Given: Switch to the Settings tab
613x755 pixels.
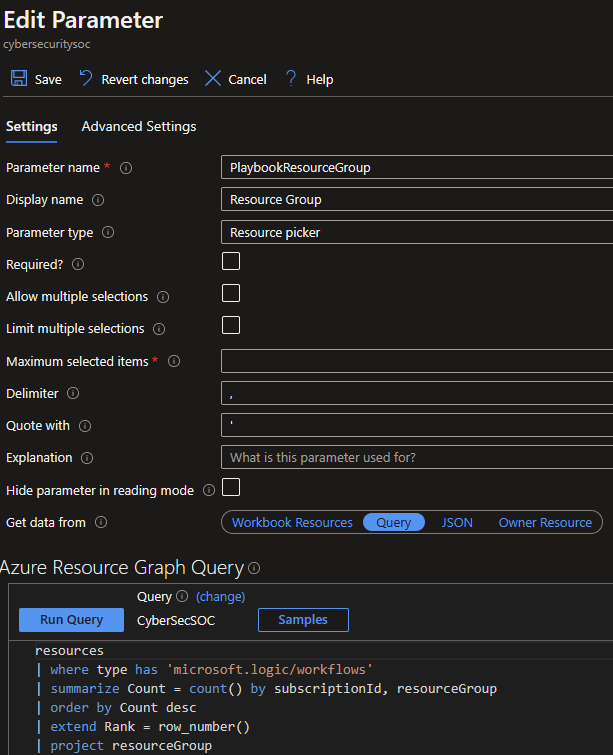Looking at the screenshot, I should click(x=31, y=127).
